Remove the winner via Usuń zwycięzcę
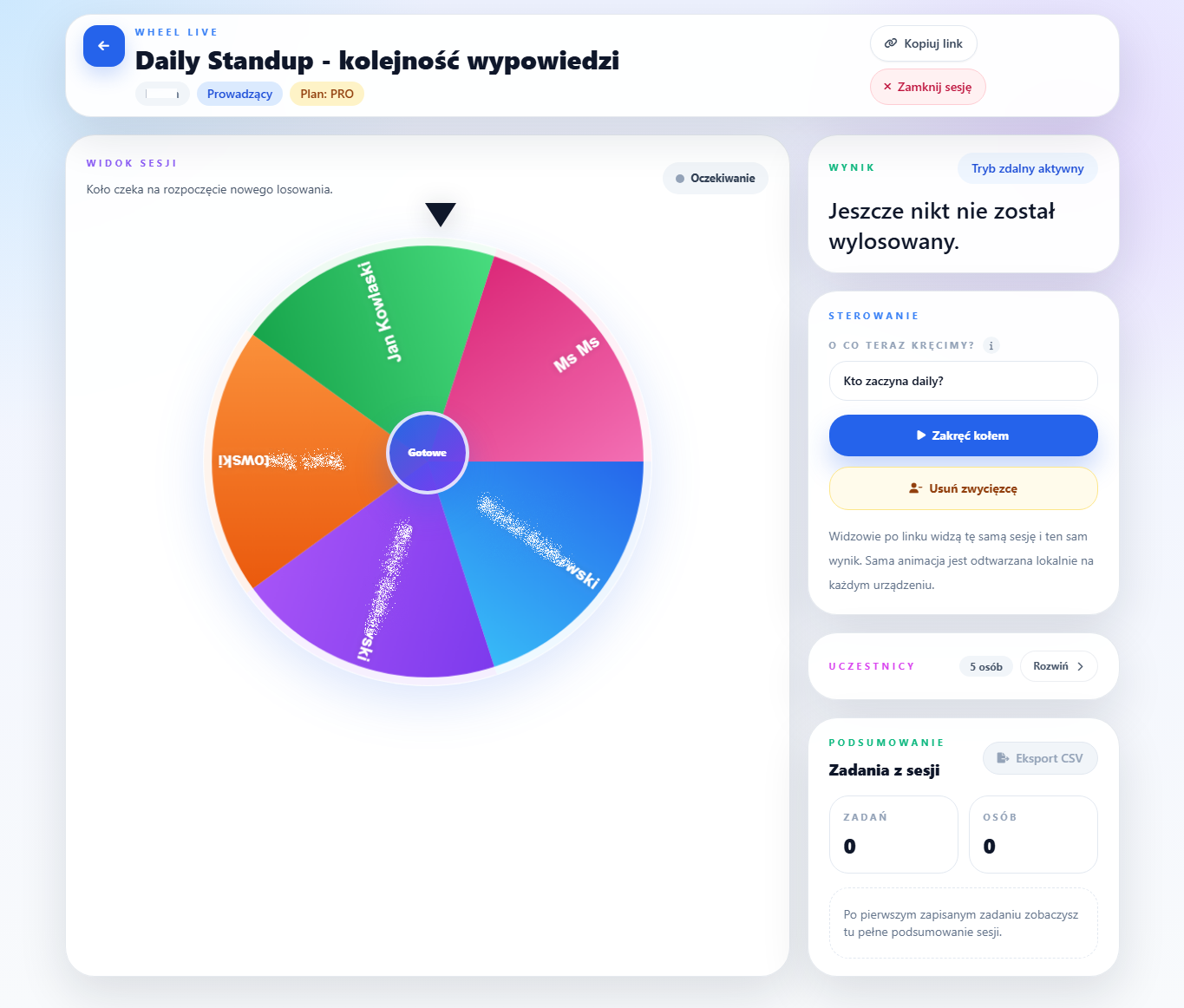The image size is (1184, 1008). pos(964,488)
